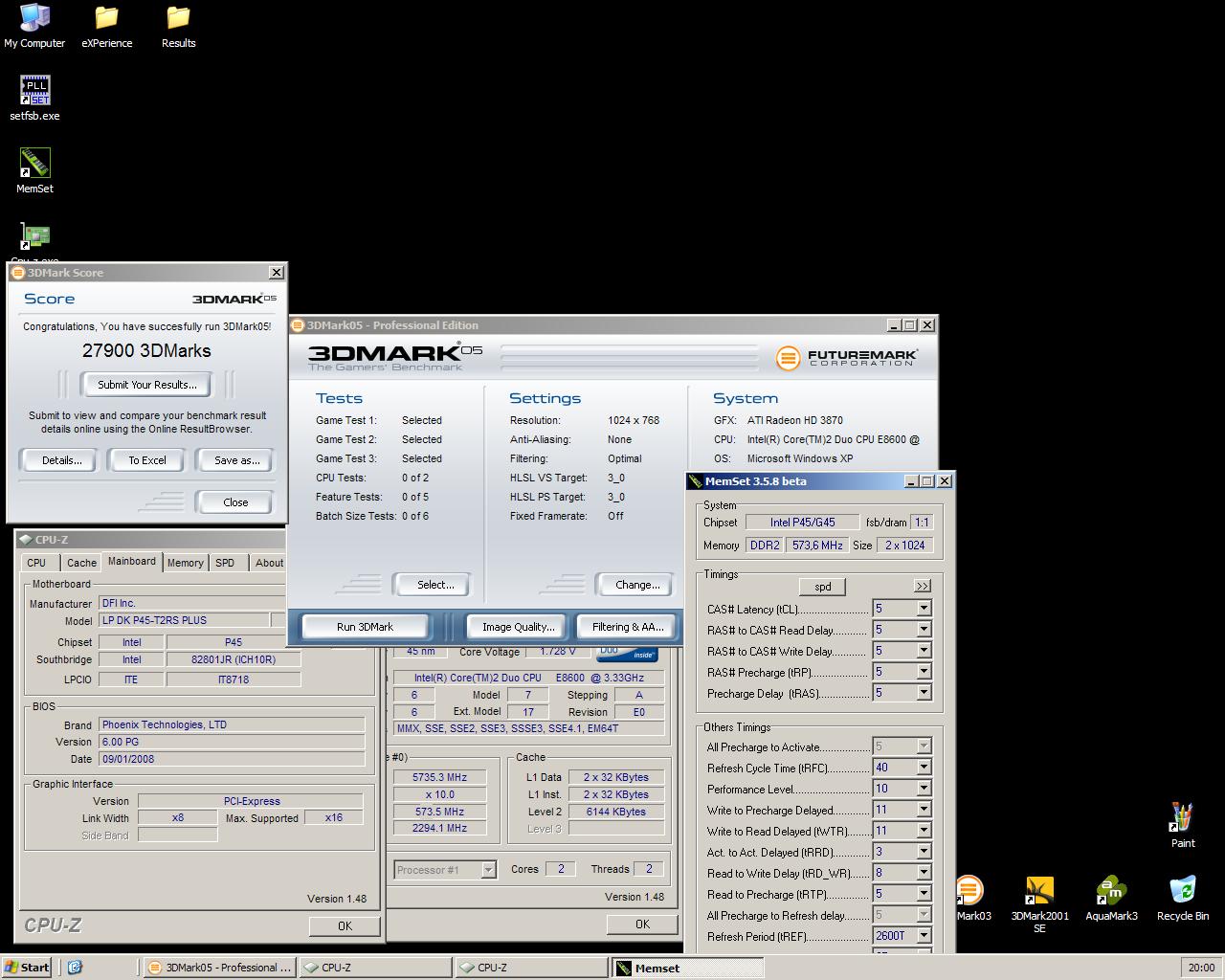Open Filtering & AA button

tap(628, 627)
